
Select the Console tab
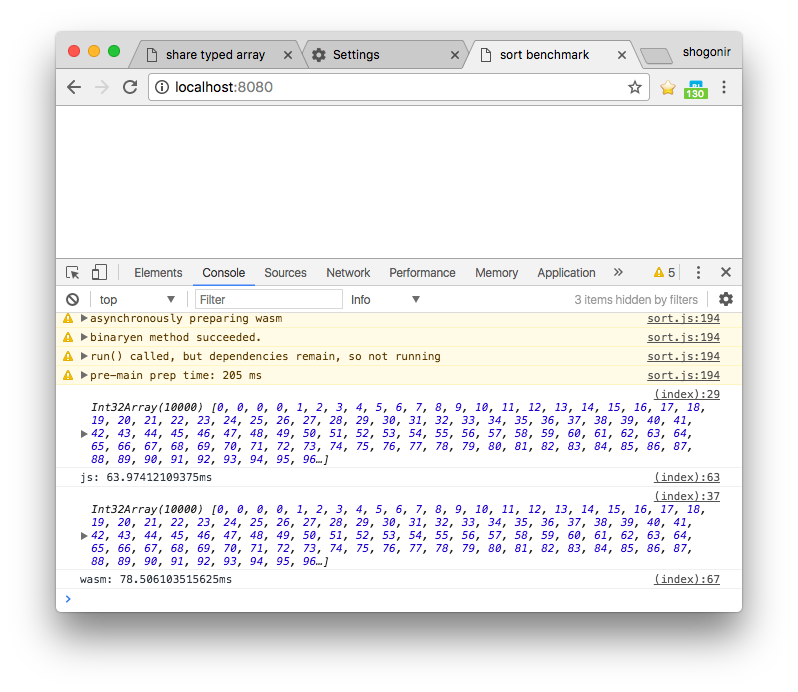pos(223,273)
